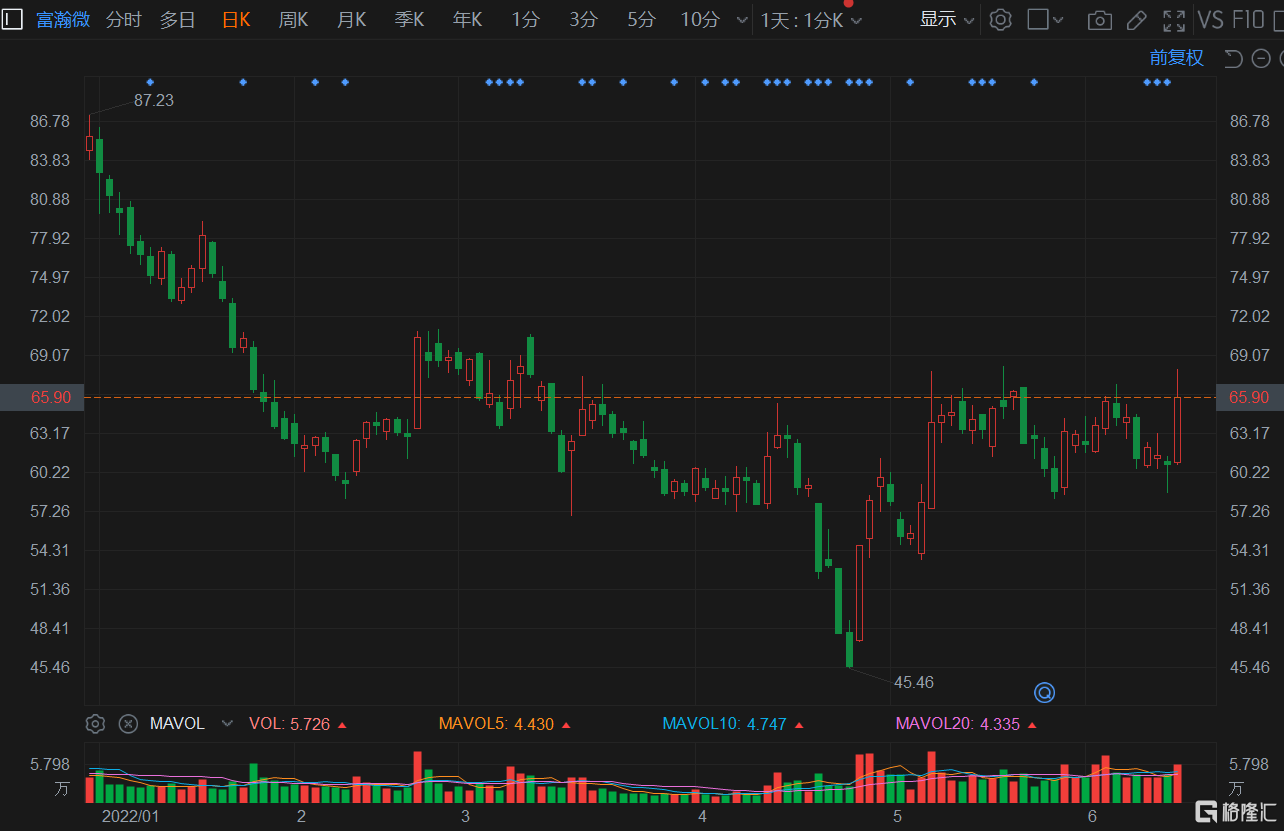Toggle 前复权 price adjustment mode
This screenshot has height=831, width=1284.
click(x=1176, y=58)
